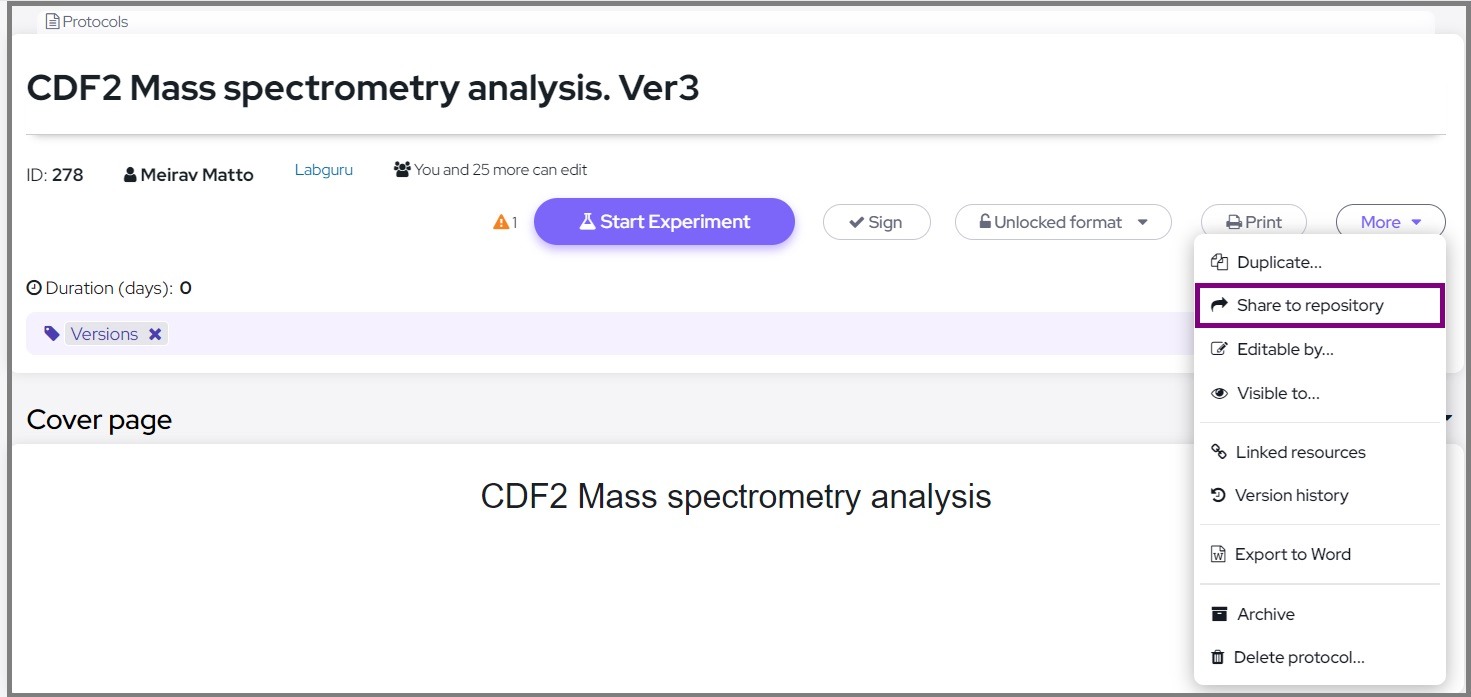View Version history of the protocol
The width and height of the screenshot is (1471, 697).
coord(1290,495)
